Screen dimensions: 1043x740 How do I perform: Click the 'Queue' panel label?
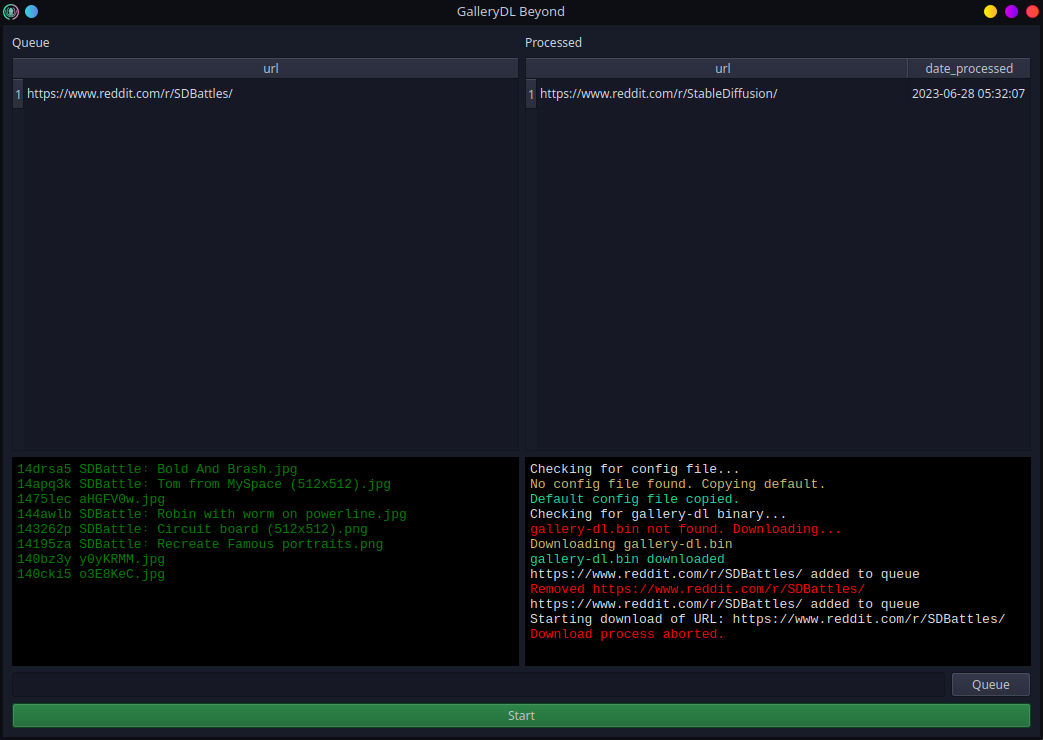pos(31,43)
